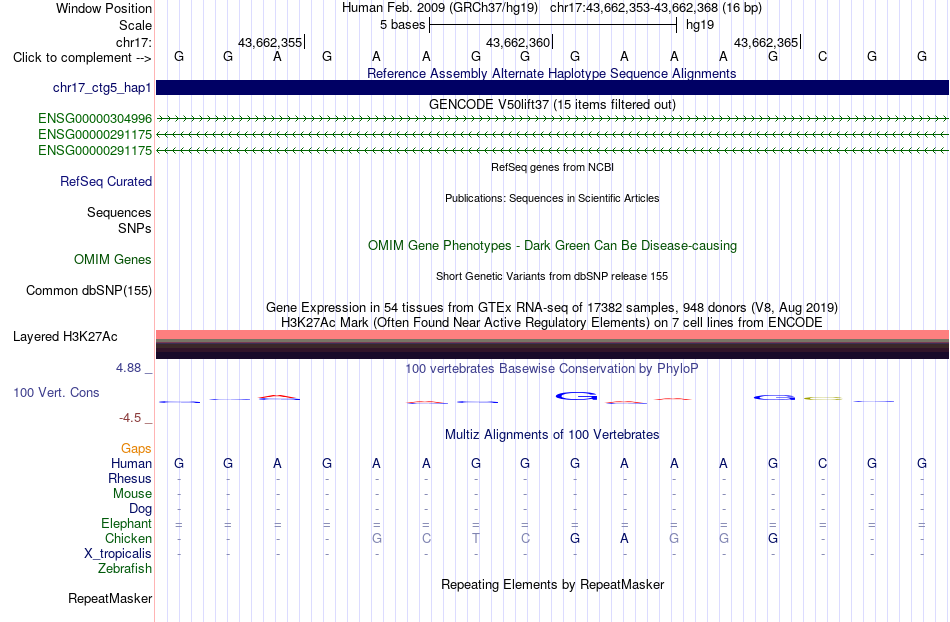Open the GTEx Gene Expression track title
This screenshot has height=622, width=950.
551,307
